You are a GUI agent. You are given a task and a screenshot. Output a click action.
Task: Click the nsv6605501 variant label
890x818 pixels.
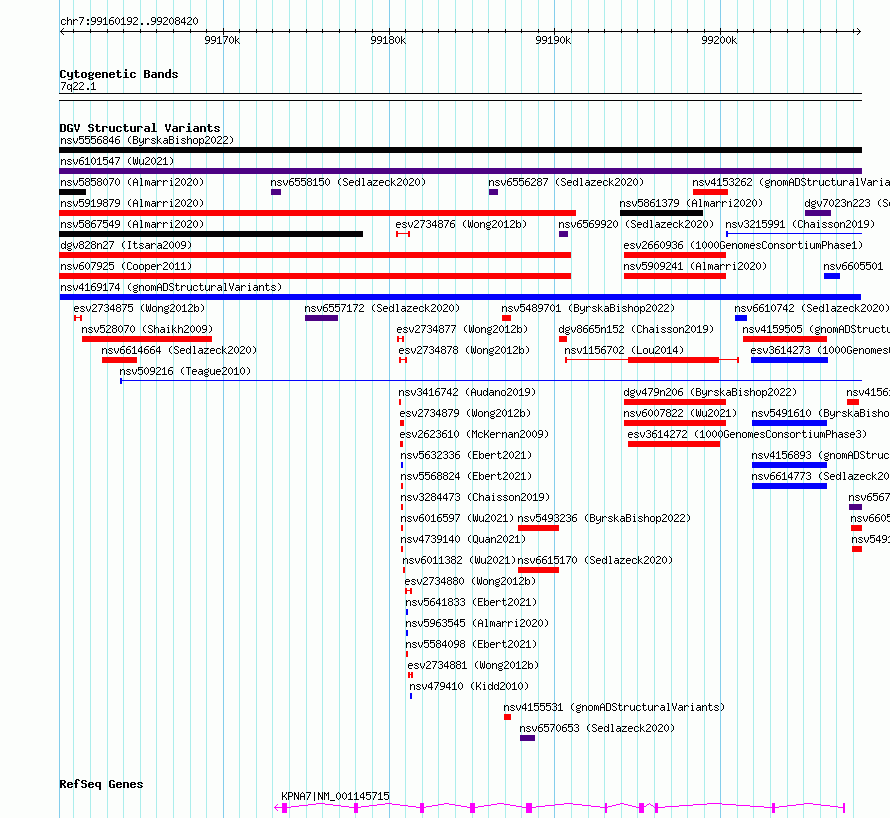click(x=853, y=266)
